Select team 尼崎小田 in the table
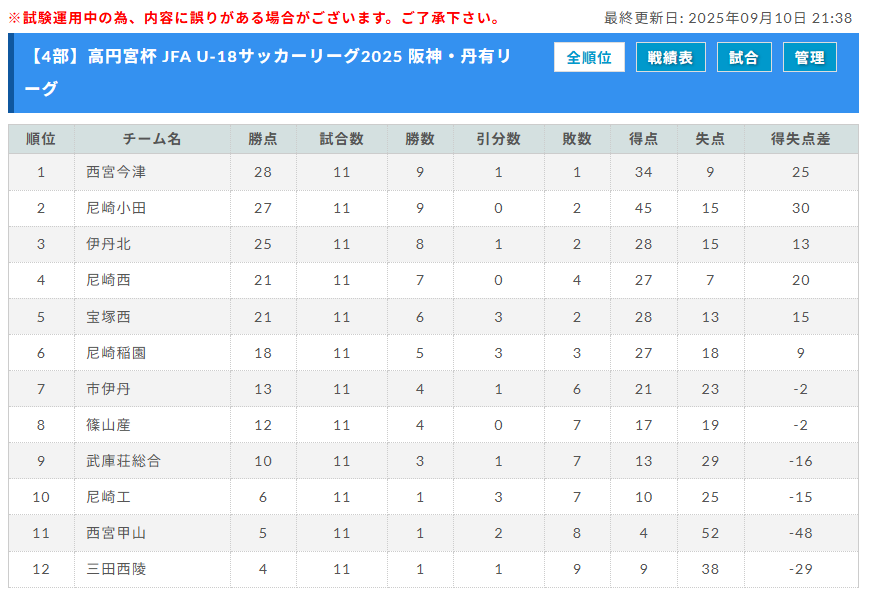Image resolution: width=869 pixels, height=600 pixels. [x=116, y=208]
